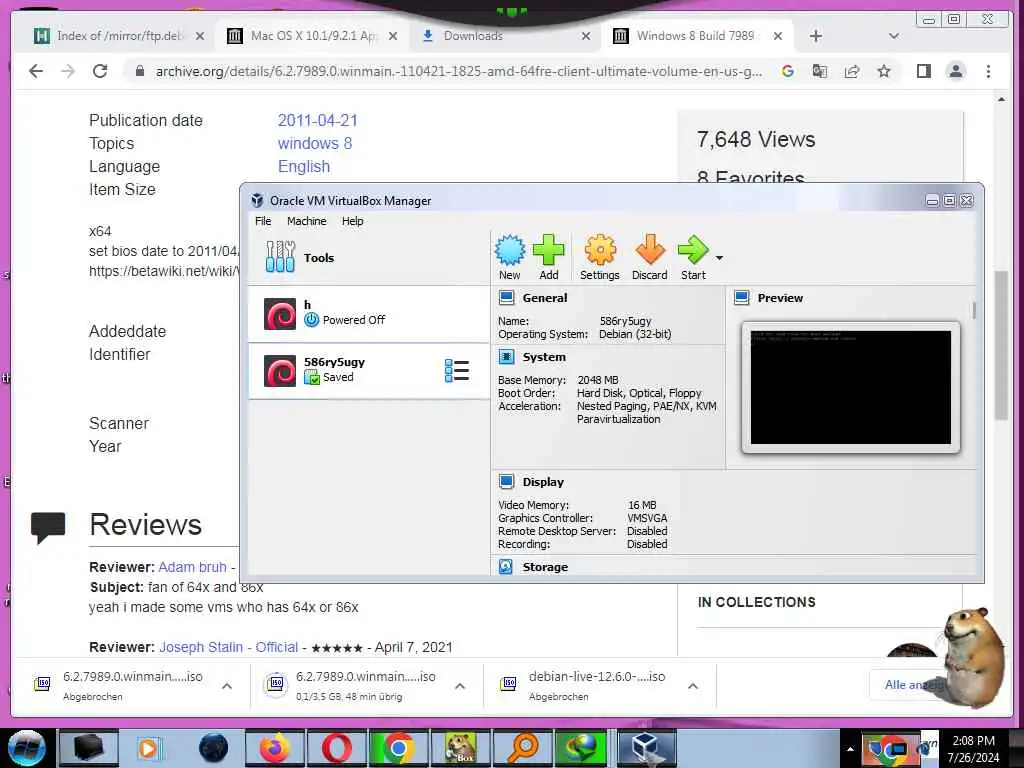
Task: Click the Storage section header
Action: [x=545, y=567]
